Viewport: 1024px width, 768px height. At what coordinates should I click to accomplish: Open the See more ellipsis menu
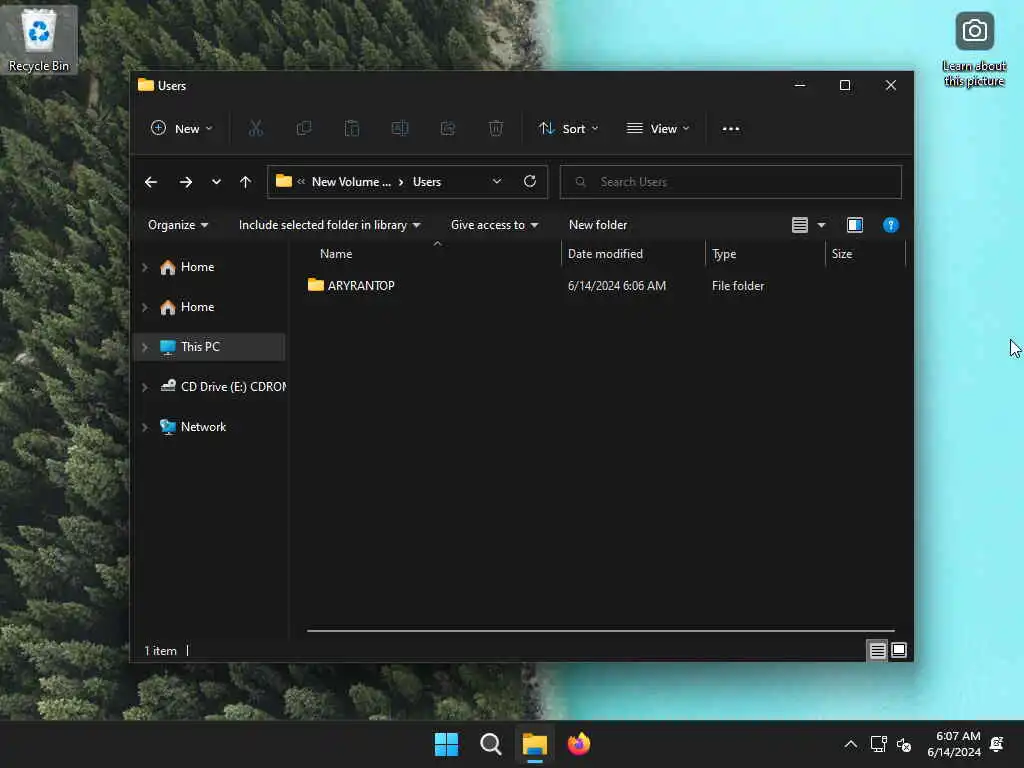click(x=731, y=129)
